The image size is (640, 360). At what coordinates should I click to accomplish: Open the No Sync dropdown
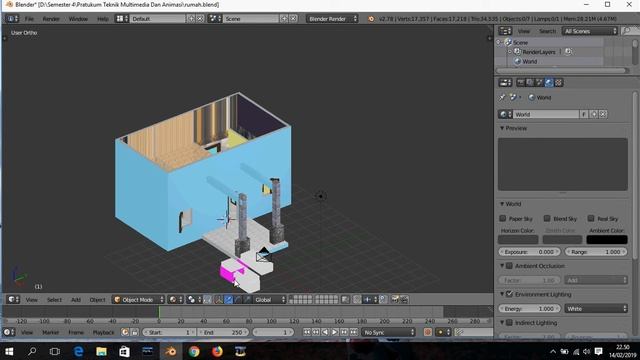[x=388, y=332]
